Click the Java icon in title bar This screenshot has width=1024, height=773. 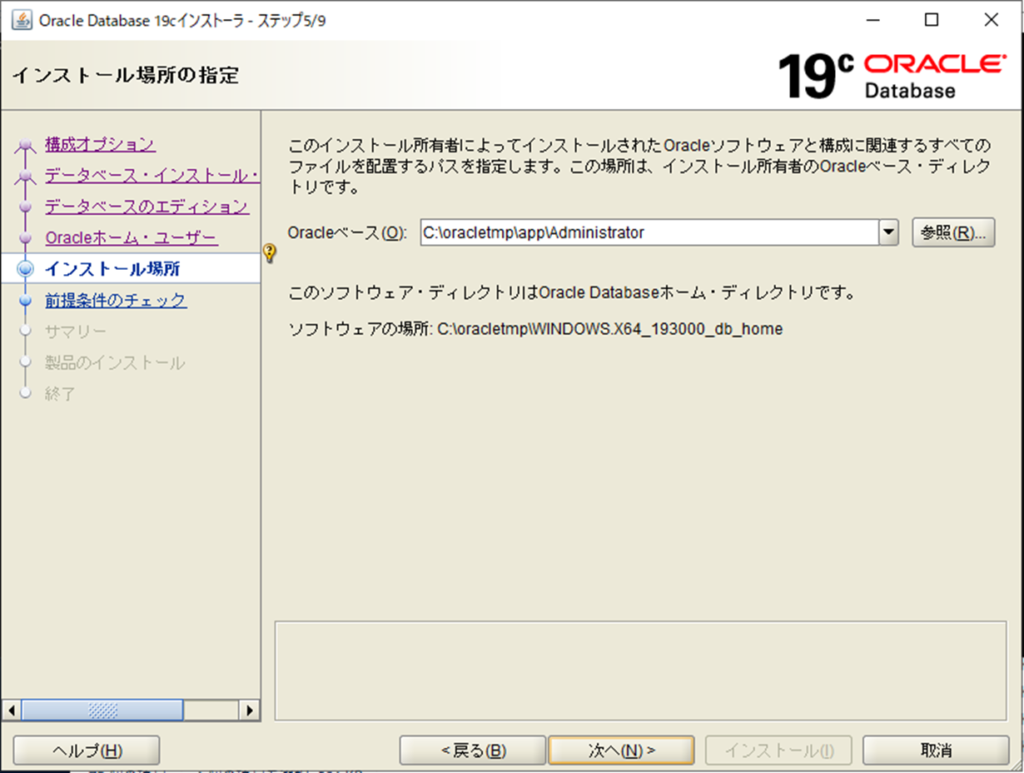pos(20,20)
